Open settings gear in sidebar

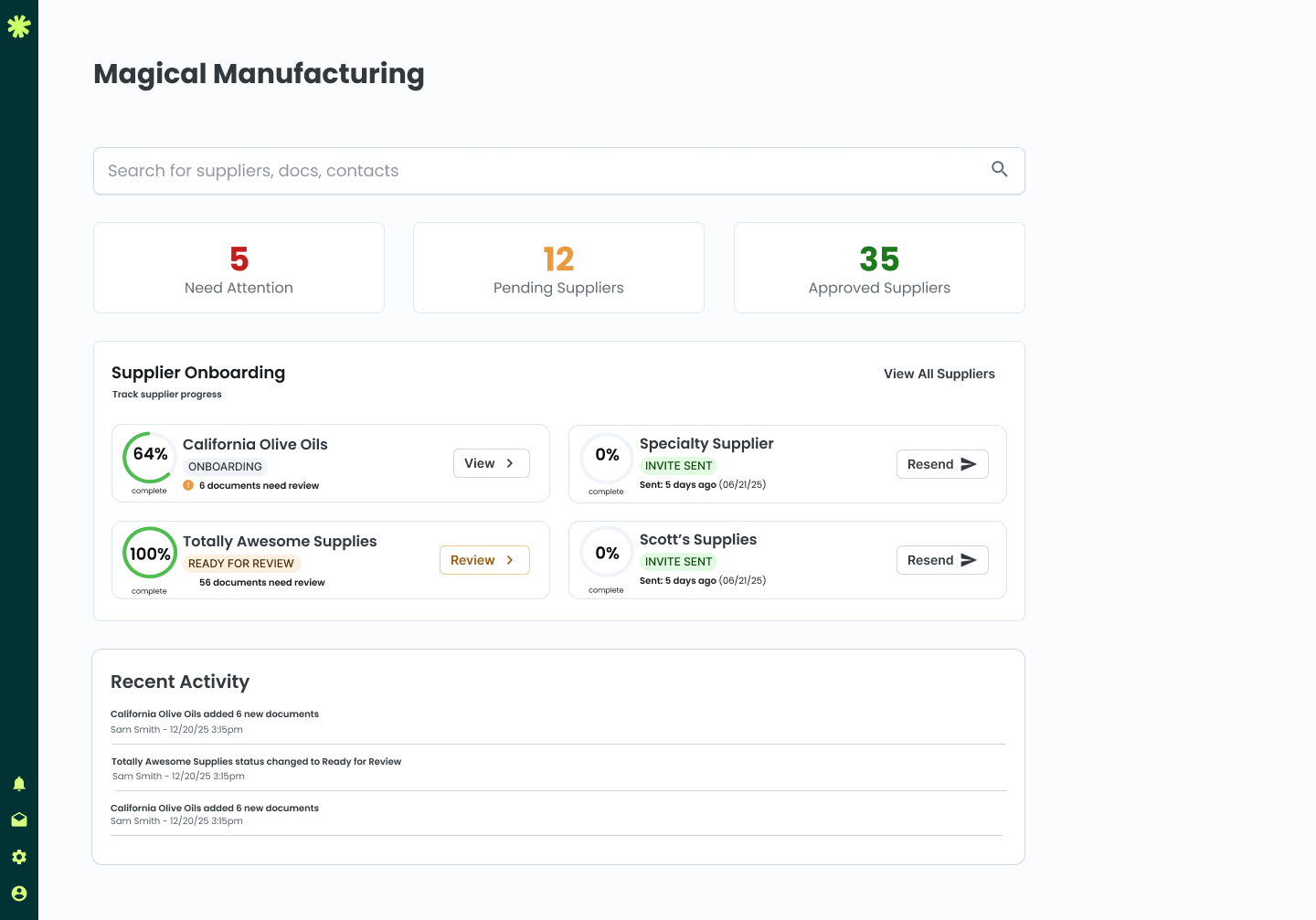point(19,857)
